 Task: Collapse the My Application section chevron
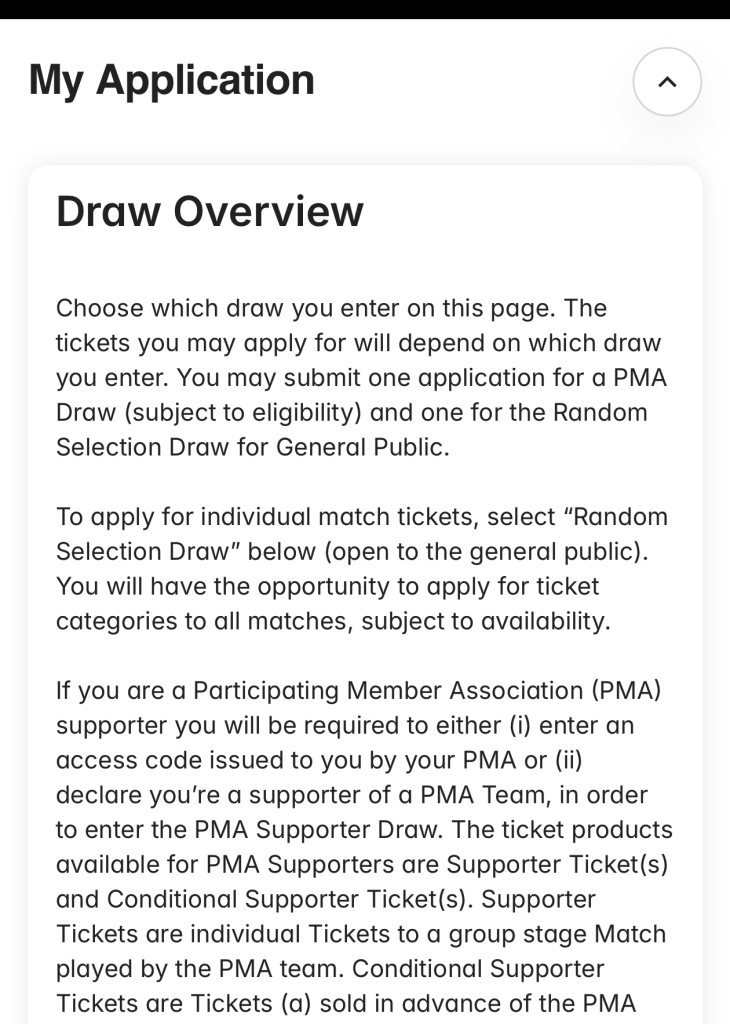tap(667, 82)
